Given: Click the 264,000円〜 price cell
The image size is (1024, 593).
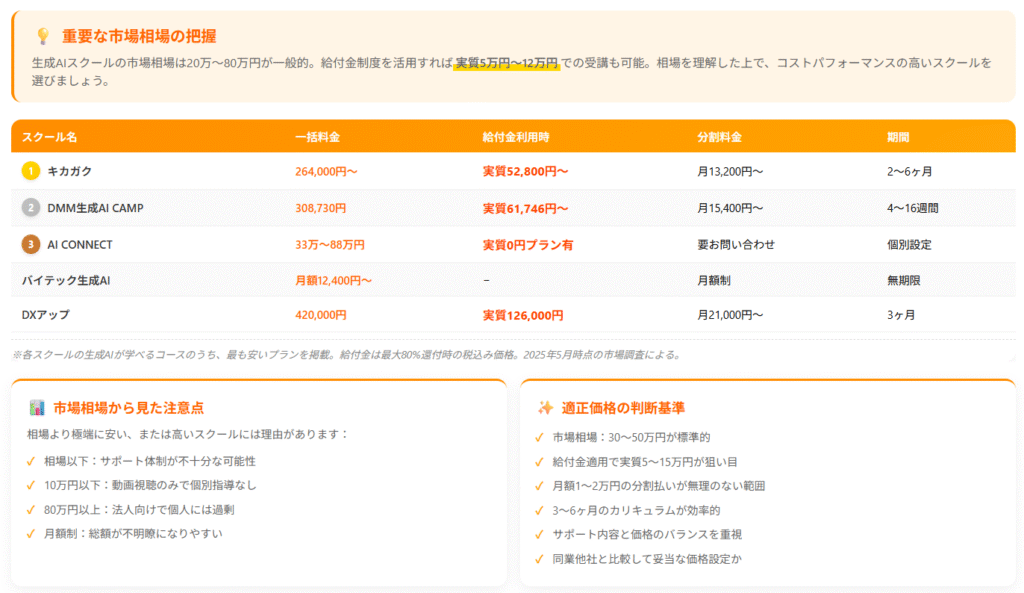Looking at the screenshot, I should pos(327,171).
